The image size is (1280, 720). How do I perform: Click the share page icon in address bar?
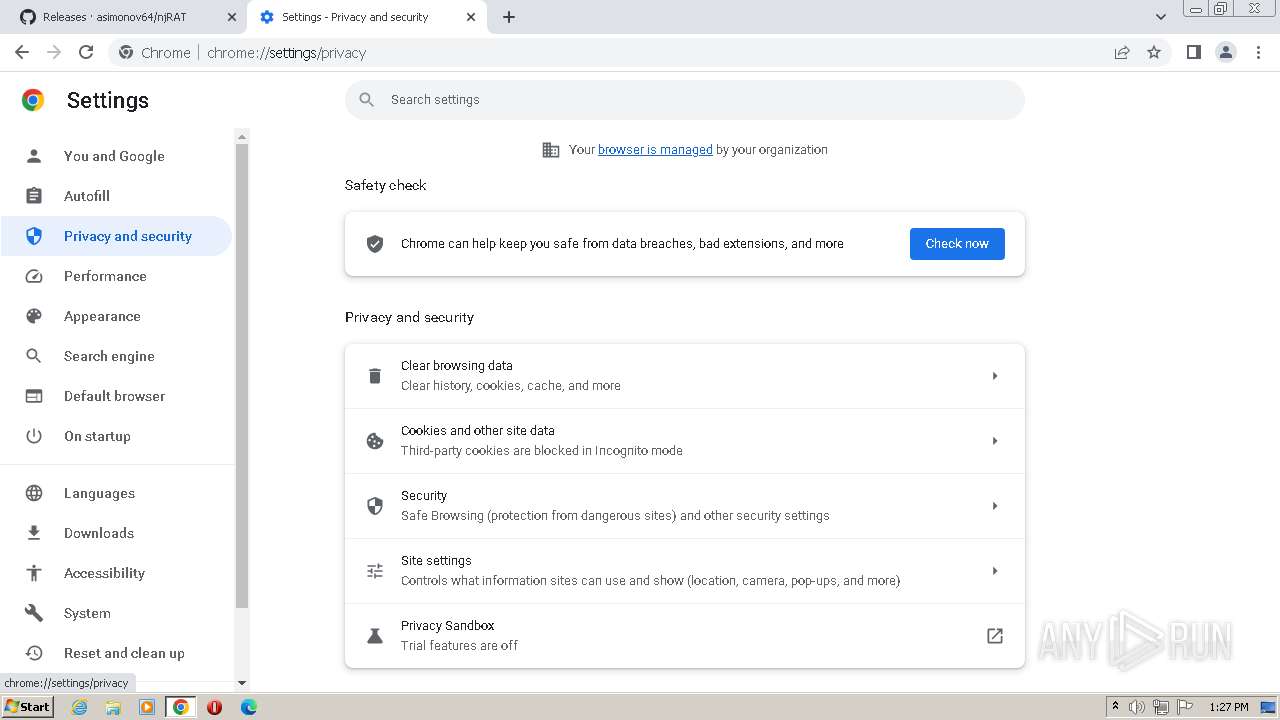1122,52
